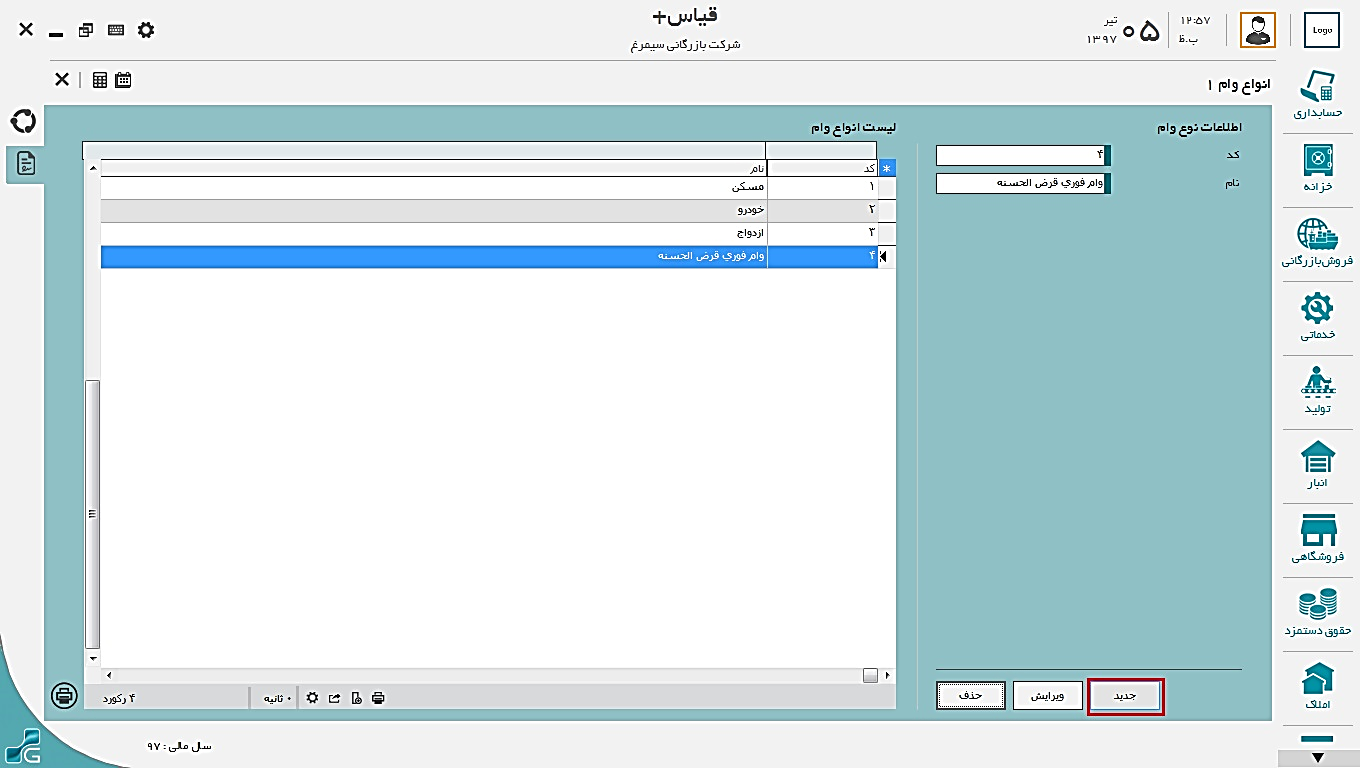The width and height of the screenshot is (1360, 768).
Task: Click the horizontal scrollbar left arrow
Action: [x=109, y=676]
